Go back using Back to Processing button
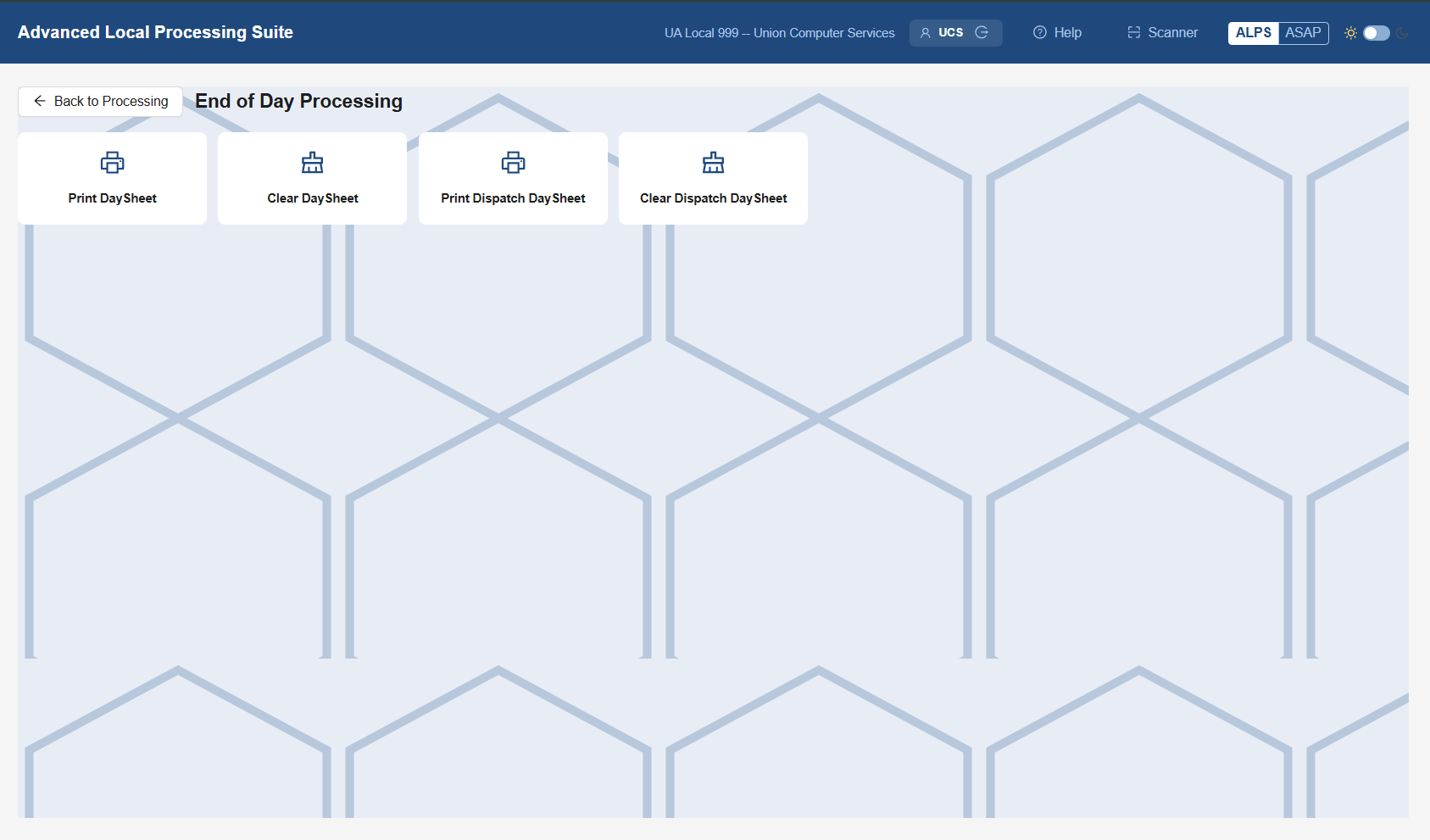 coord(100,101)
